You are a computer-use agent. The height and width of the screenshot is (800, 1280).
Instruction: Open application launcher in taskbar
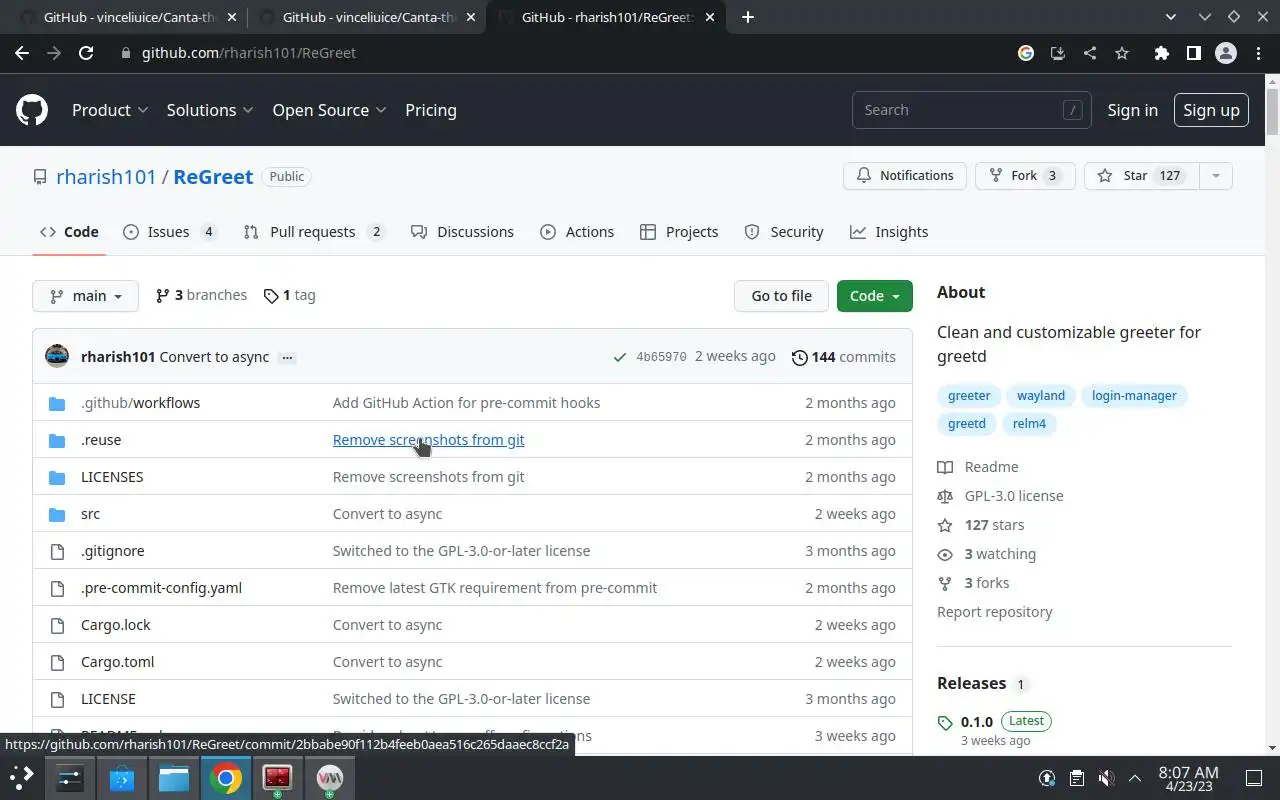pyautogui.click(x=22, y=777)
